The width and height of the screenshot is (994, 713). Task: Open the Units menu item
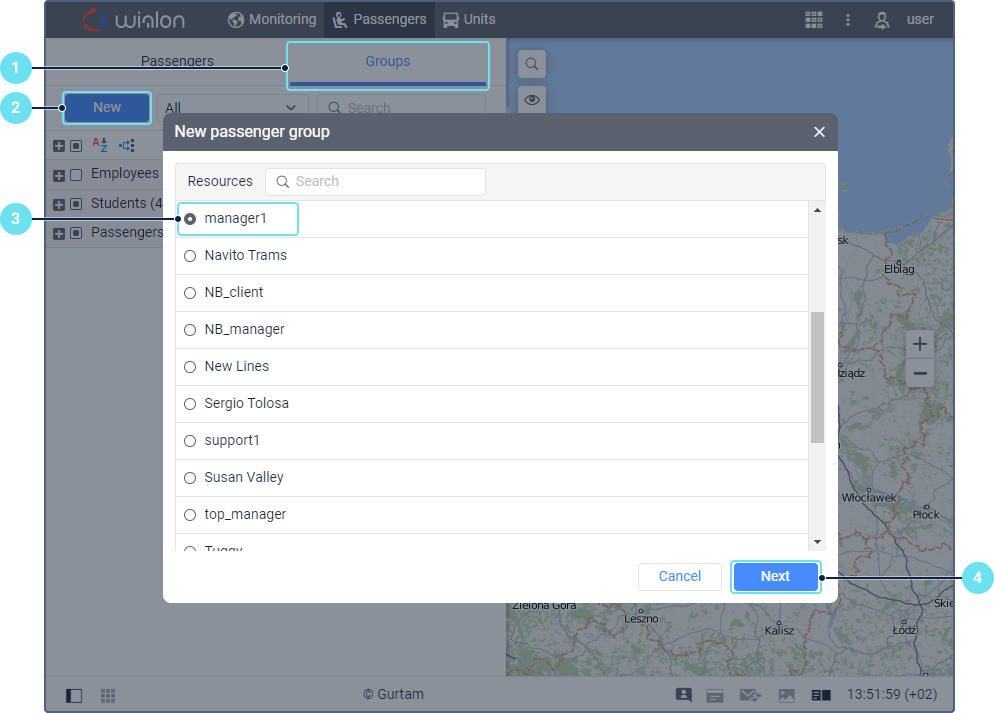pyautogui.click(x=468, y=20)
